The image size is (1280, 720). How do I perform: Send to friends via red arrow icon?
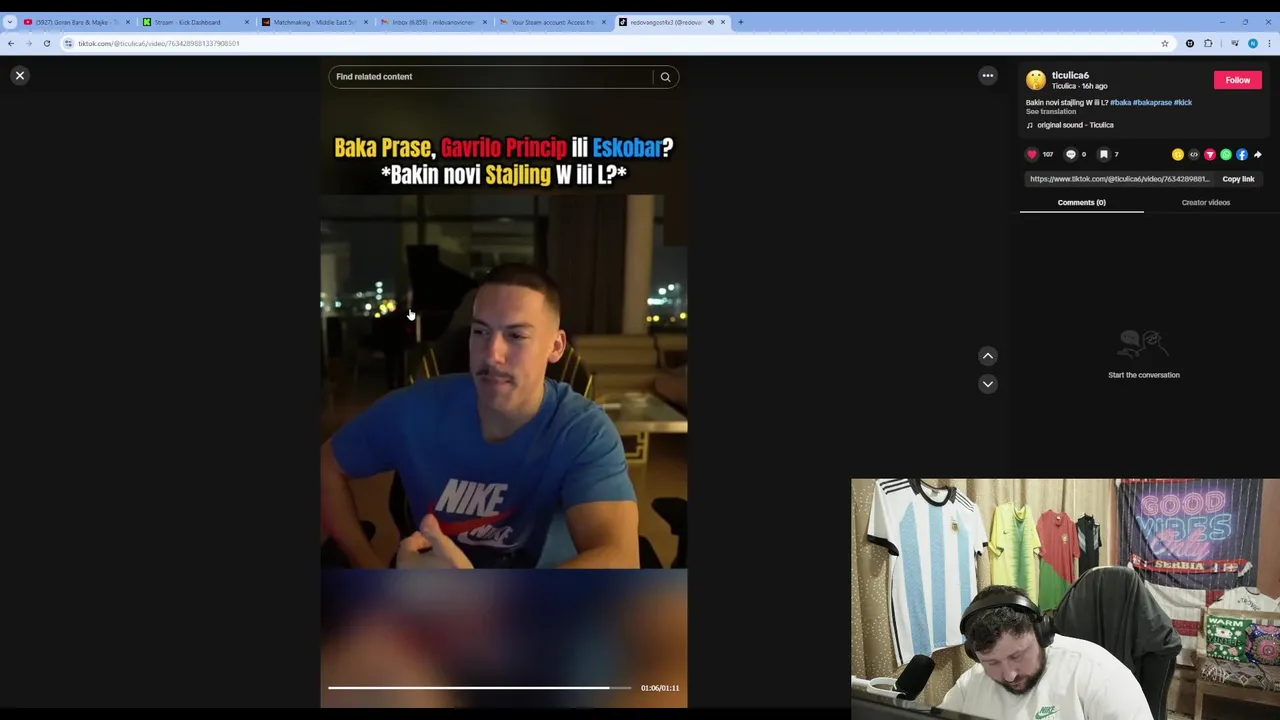[x=1209, y=155]
